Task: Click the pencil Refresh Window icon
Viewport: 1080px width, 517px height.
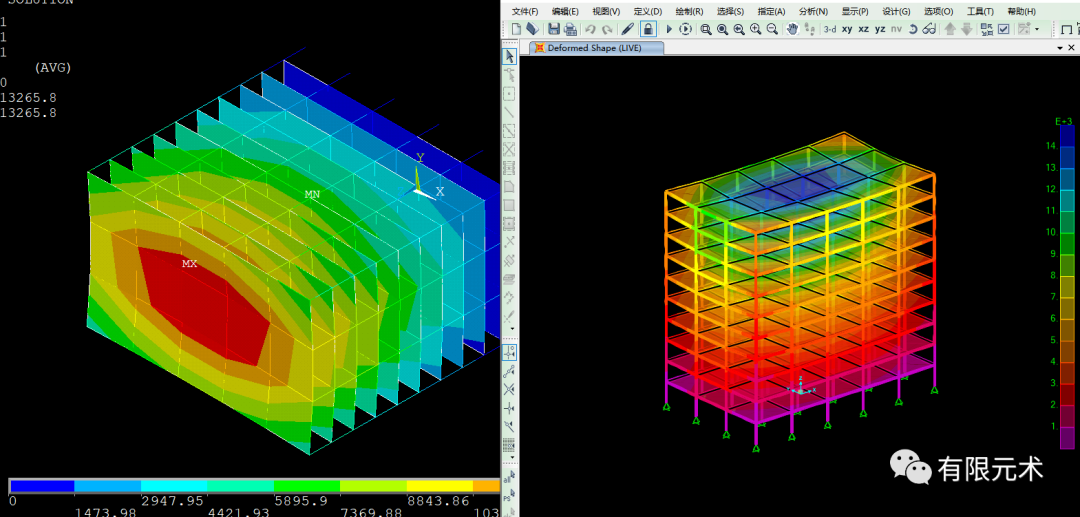Action: tap(627, 29)
